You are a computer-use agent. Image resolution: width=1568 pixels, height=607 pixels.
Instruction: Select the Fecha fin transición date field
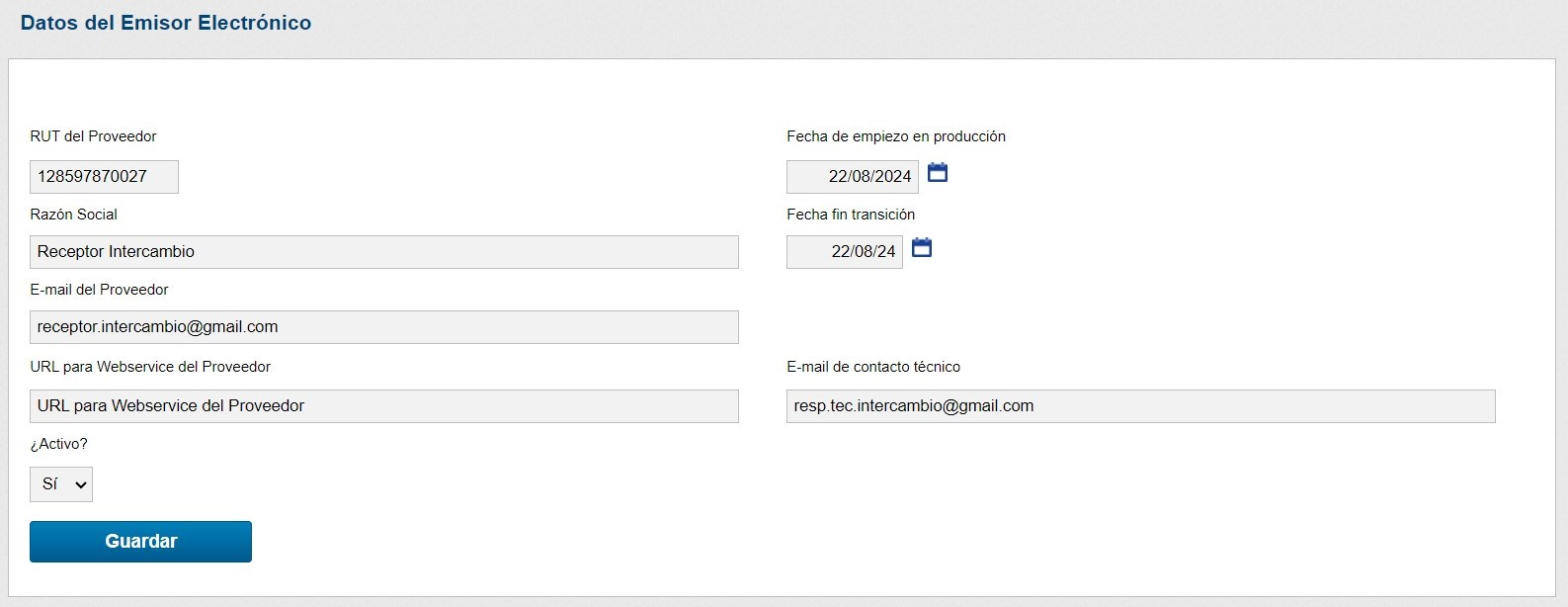coord(844,252)
